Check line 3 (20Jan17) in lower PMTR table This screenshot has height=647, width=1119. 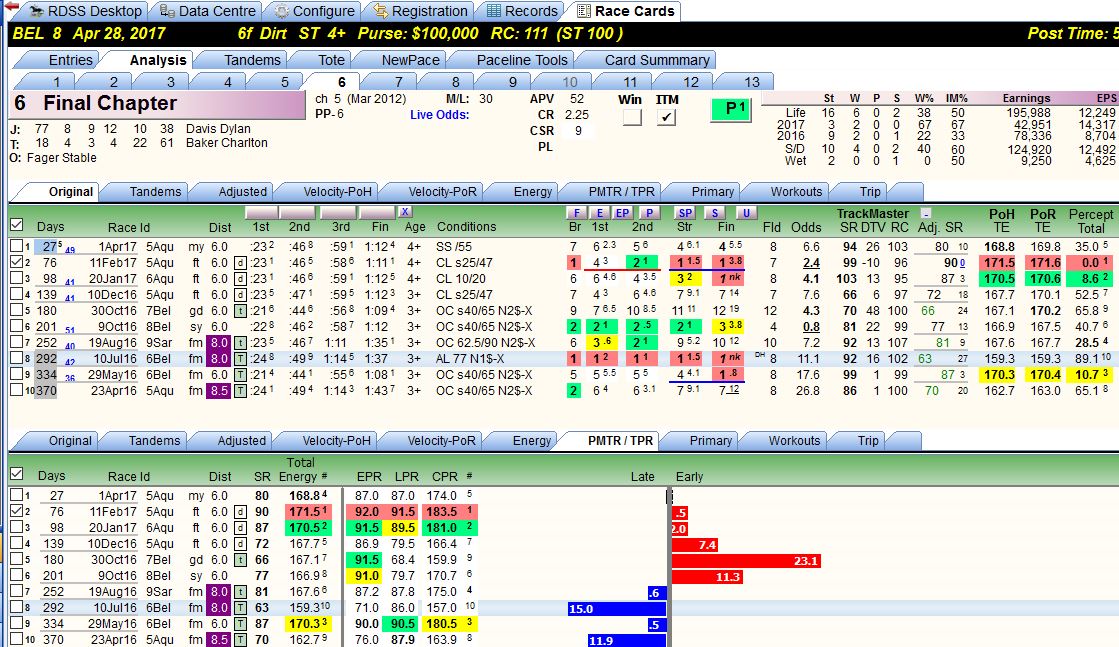click(16, 527)
